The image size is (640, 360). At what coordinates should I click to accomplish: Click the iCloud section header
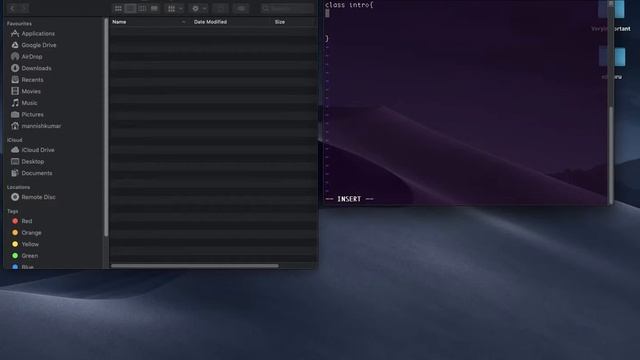(x=15, y=140)
